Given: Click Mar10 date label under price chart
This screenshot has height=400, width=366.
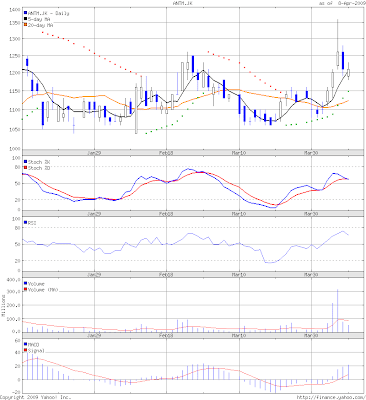Looking at the screenshot, I should (239, 153).
